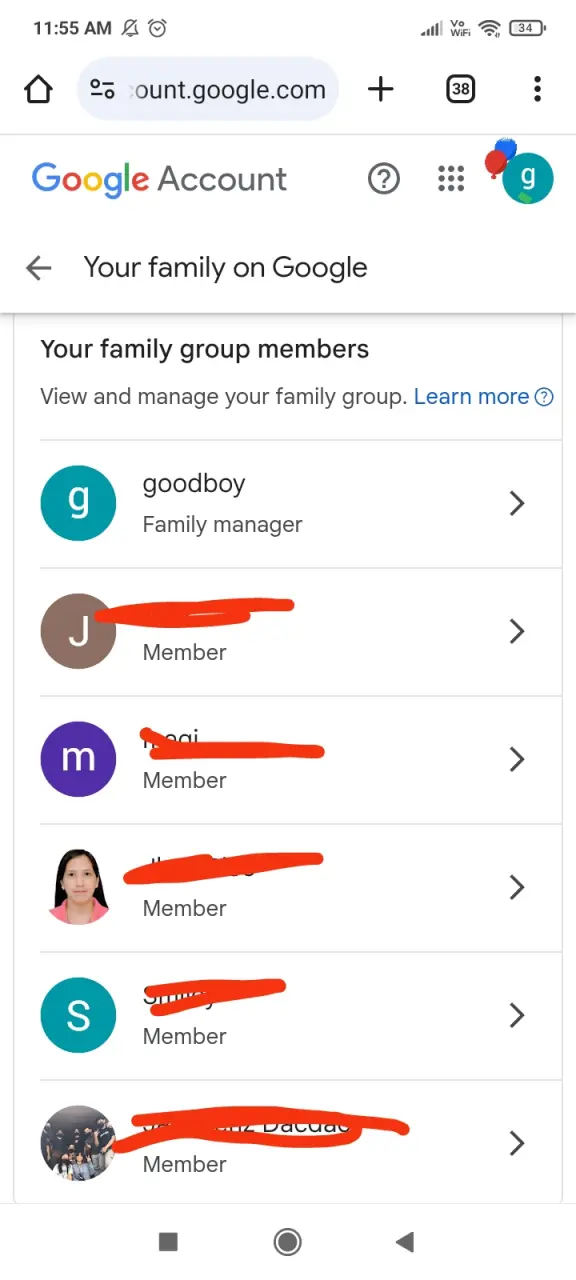Open the profile avatar with letter g
The width and height of the screenshot is (576, 1280).
point(527,179)
